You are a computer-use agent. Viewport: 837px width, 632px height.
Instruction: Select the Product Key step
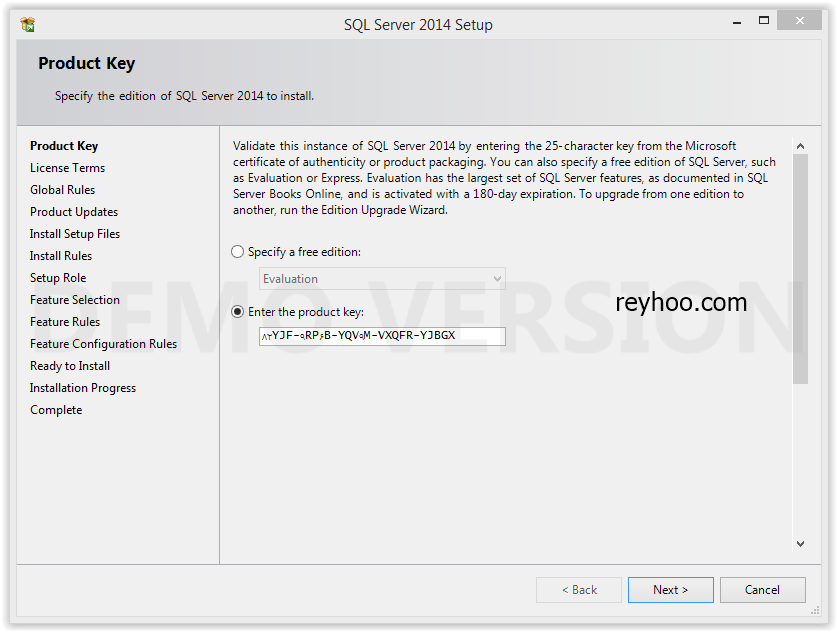pyautogui.click(x=64, y=146)
